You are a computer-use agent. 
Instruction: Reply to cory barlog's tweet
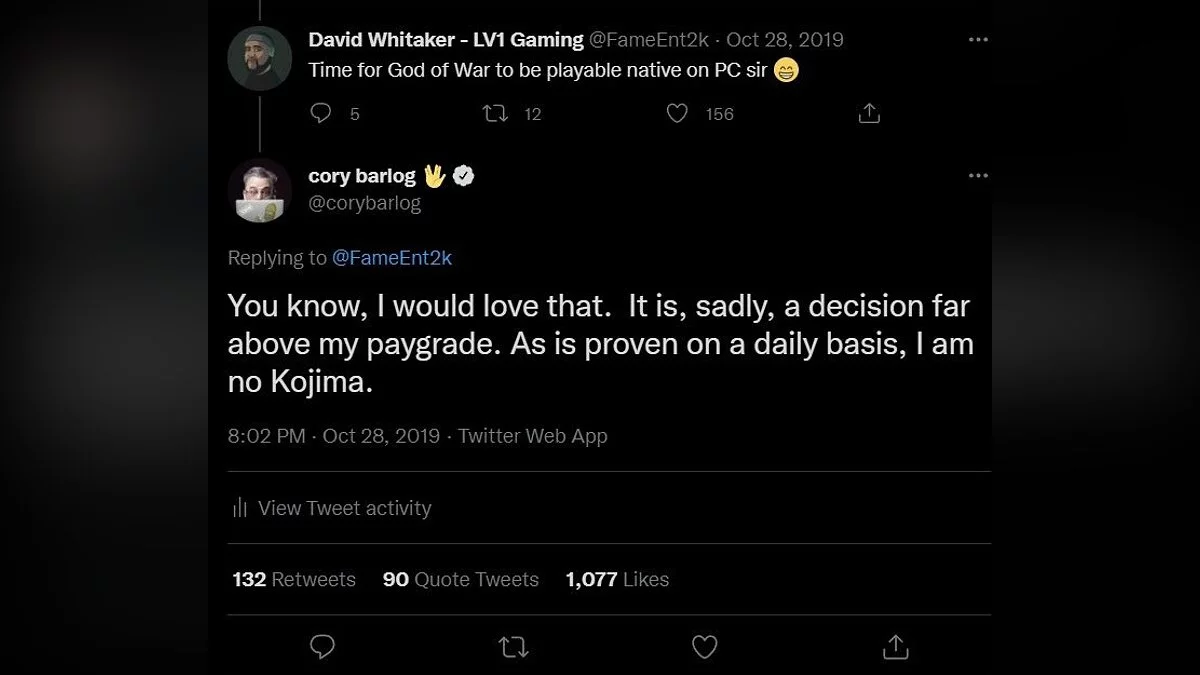coord(322,646)
